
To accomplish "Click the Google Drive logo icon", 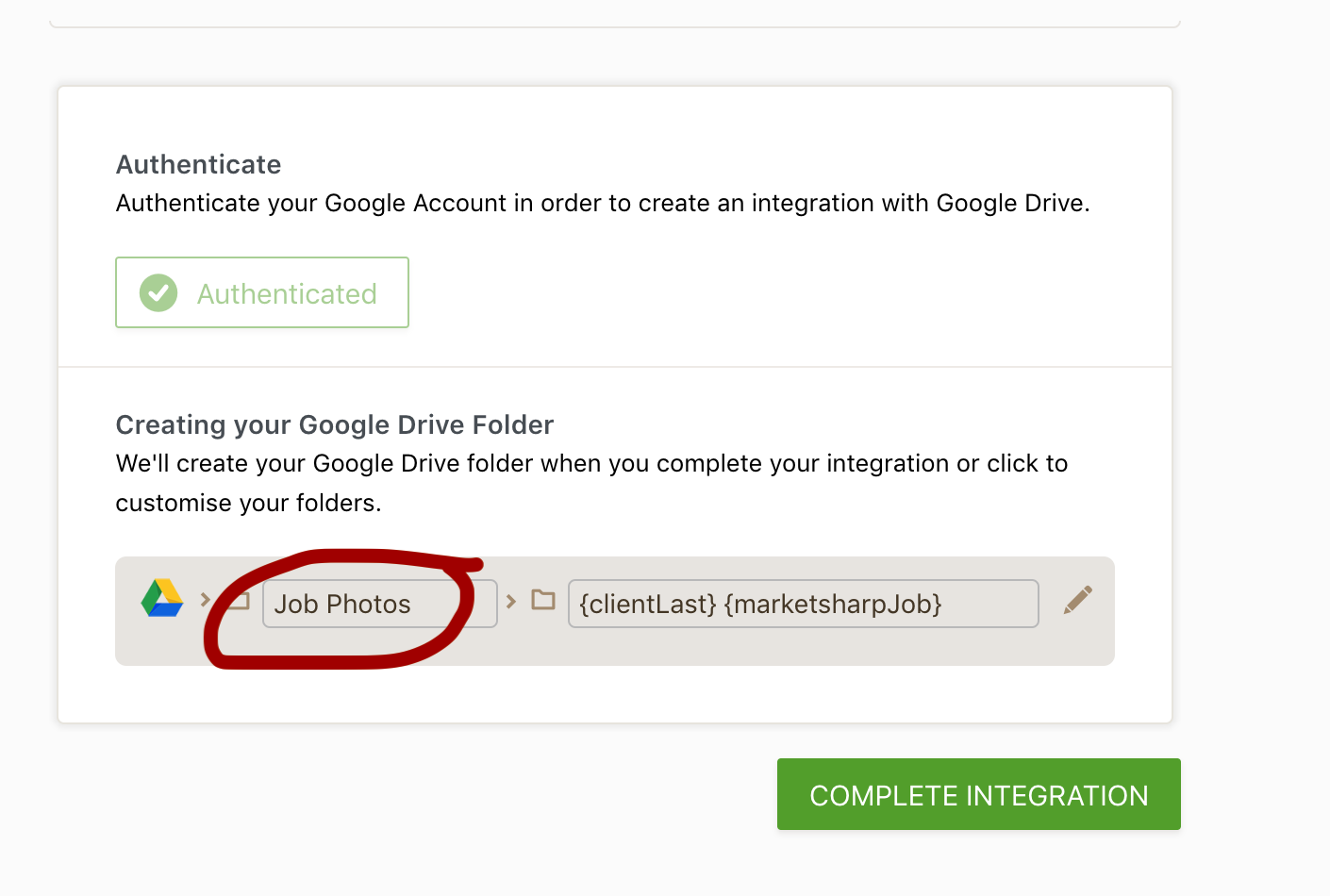I will point(162,598).
